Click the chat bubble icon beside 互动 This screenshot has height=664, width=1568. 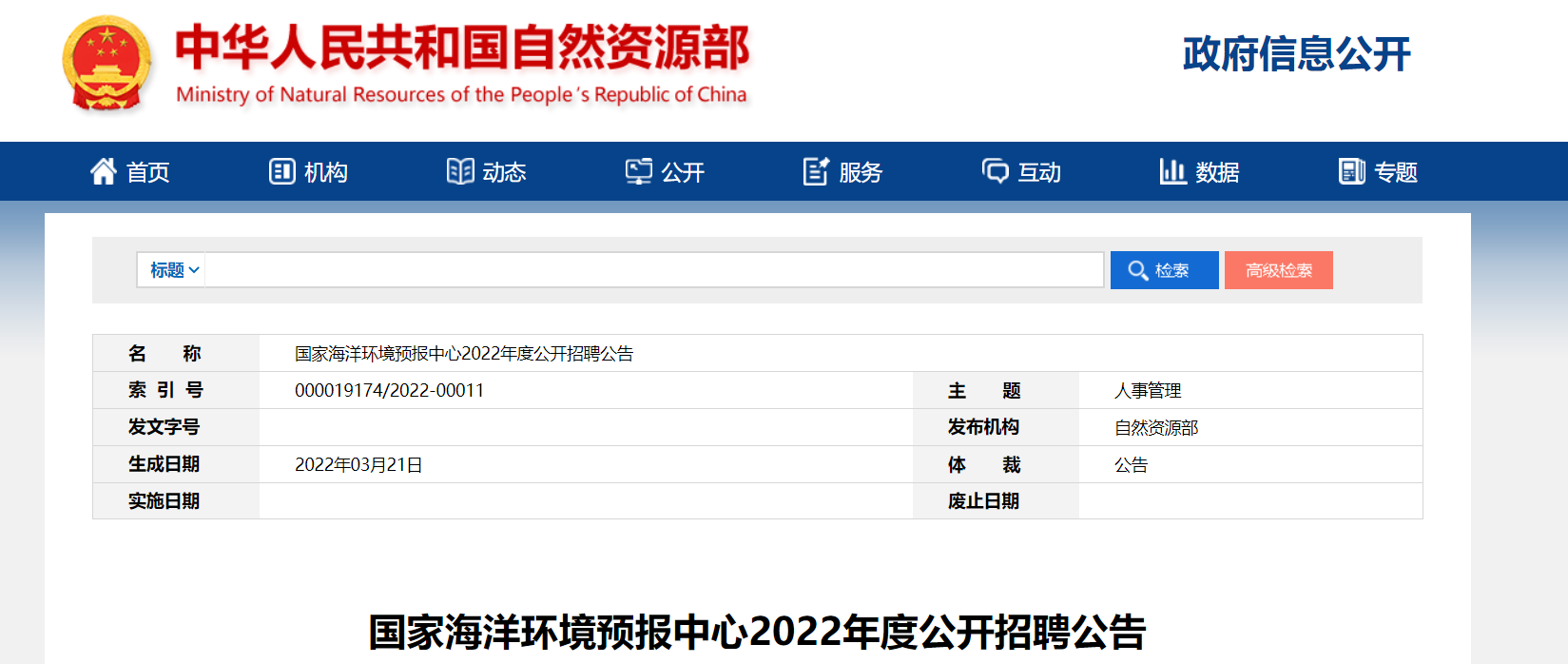click(x=995, y=171)
